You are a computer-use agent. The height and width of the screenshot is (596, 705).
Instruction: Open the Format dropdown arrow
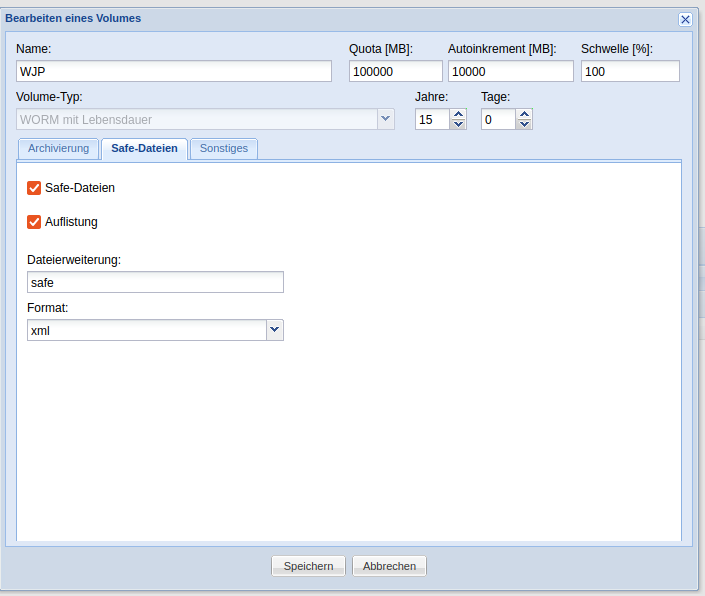[275, 330]
